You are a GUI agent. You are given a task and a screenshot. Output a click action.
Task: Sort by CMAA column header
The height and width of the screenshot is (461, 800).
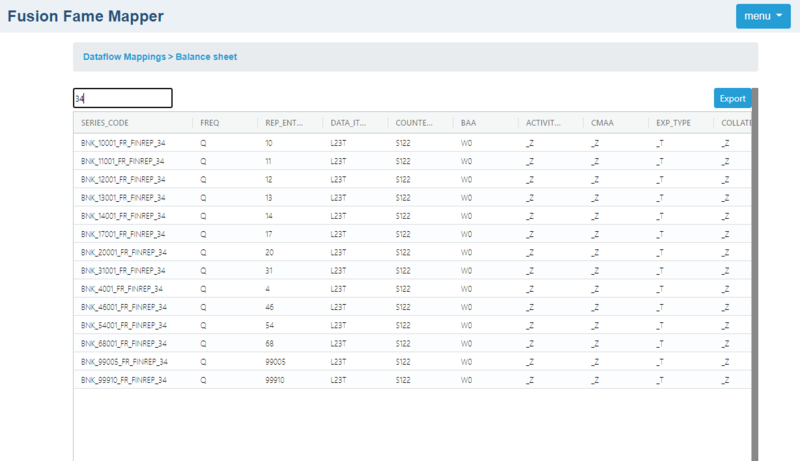coord(605,123)
